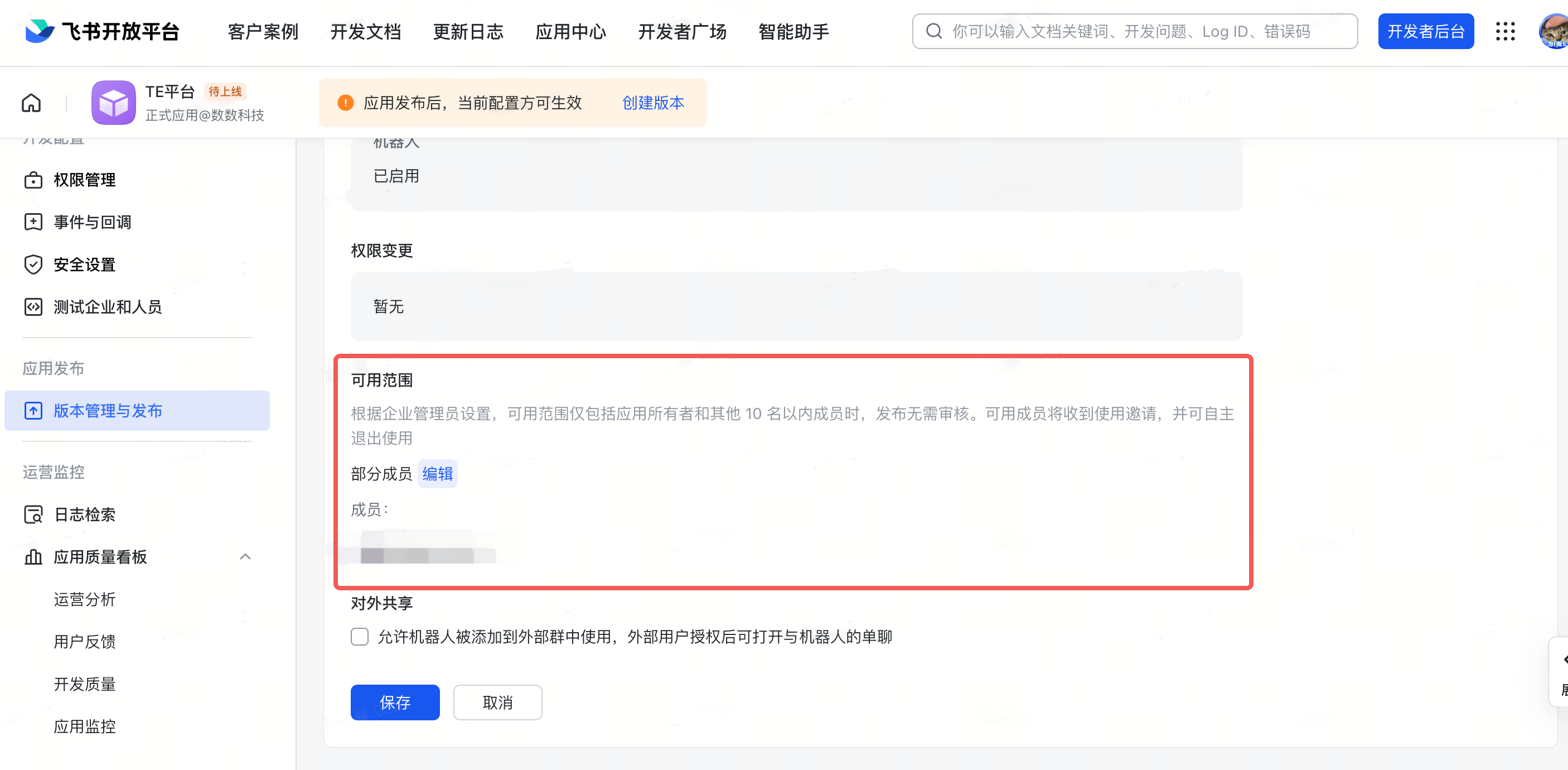Click the 事件与回调 plus-box icon
This screenshot has height=770, width=1568.
click(x=33, y=222)
